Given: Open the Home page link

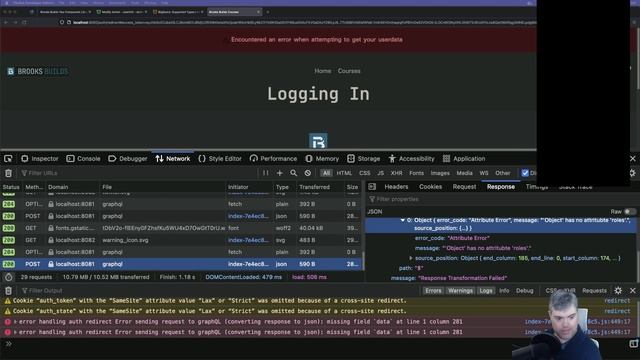Looking at the screenshot, I should 322,71.
